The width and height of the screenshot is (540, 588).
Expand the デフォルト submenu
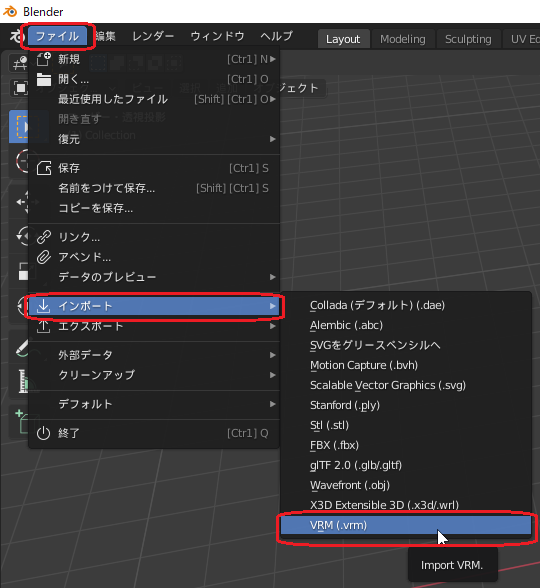tap(154, 404)
